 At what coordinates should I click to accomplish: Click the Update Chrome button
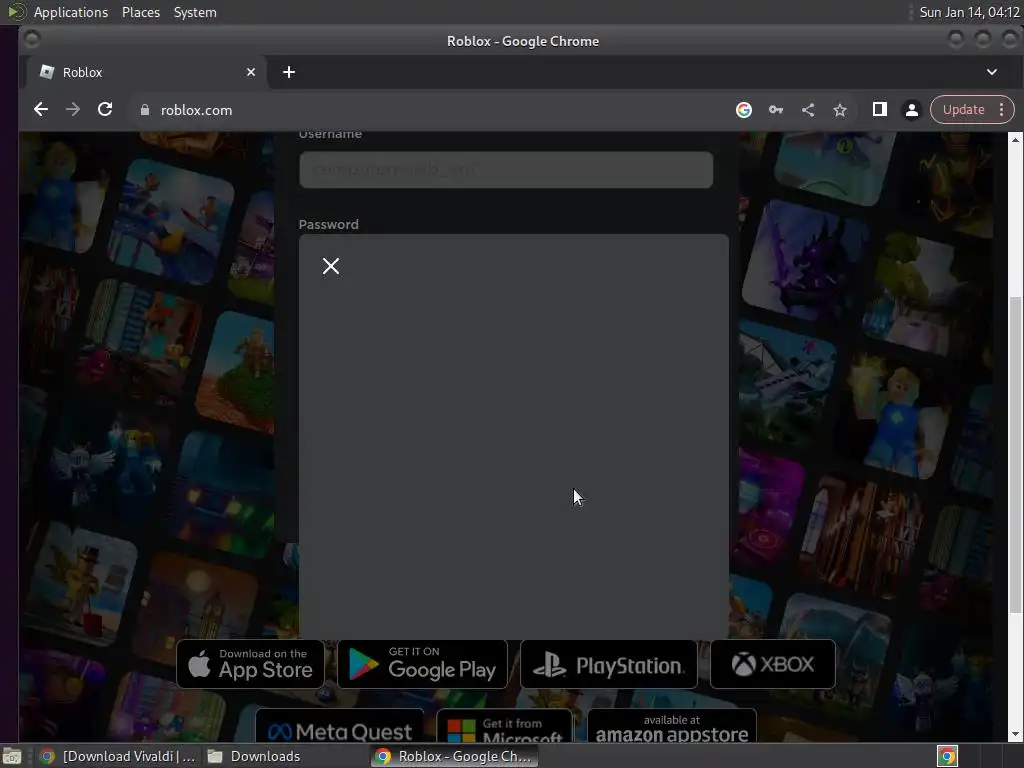click(964, 110)
